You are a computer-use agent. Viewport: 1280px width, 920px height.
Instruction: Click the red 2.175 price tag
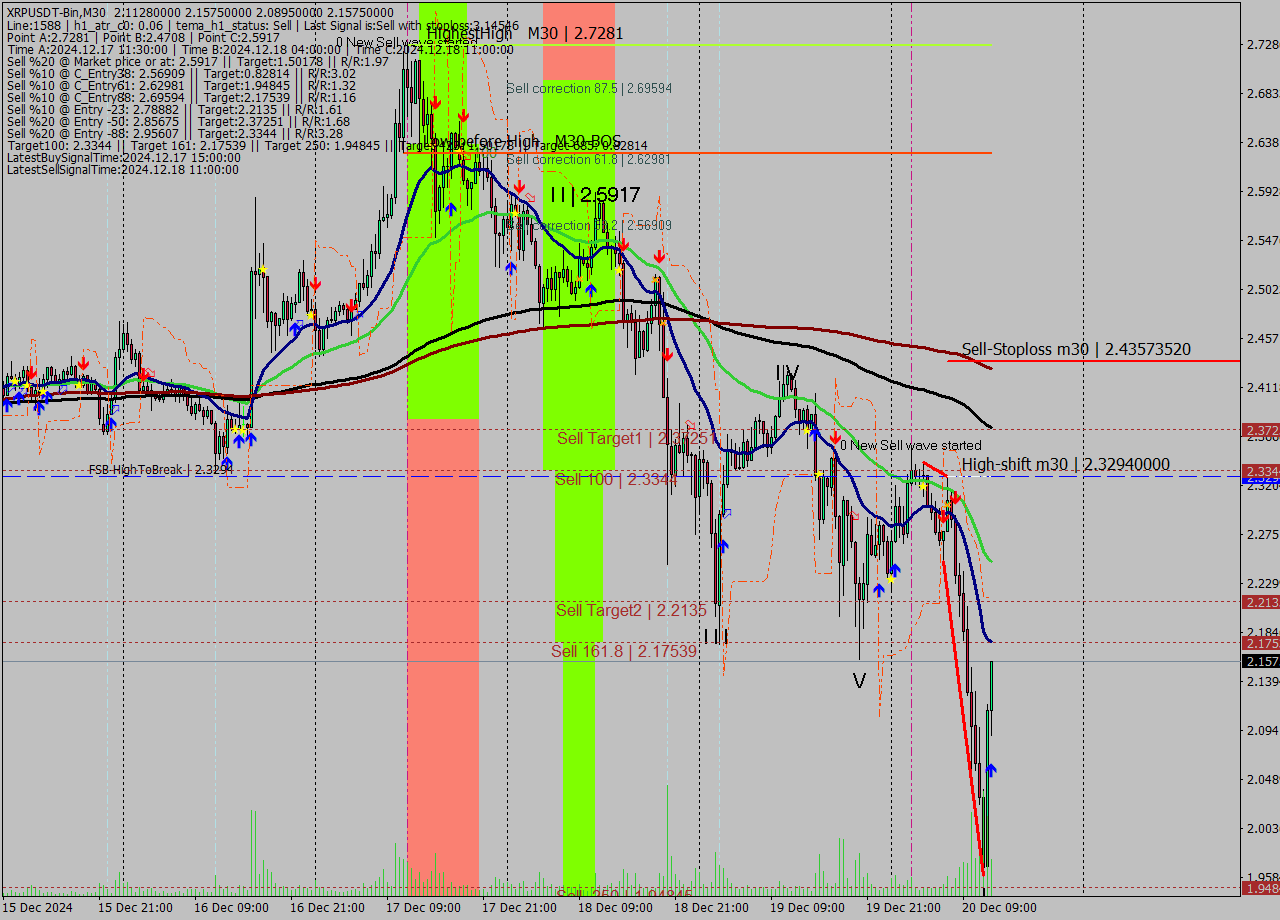pyautogui.click(x=1260, y=643)
